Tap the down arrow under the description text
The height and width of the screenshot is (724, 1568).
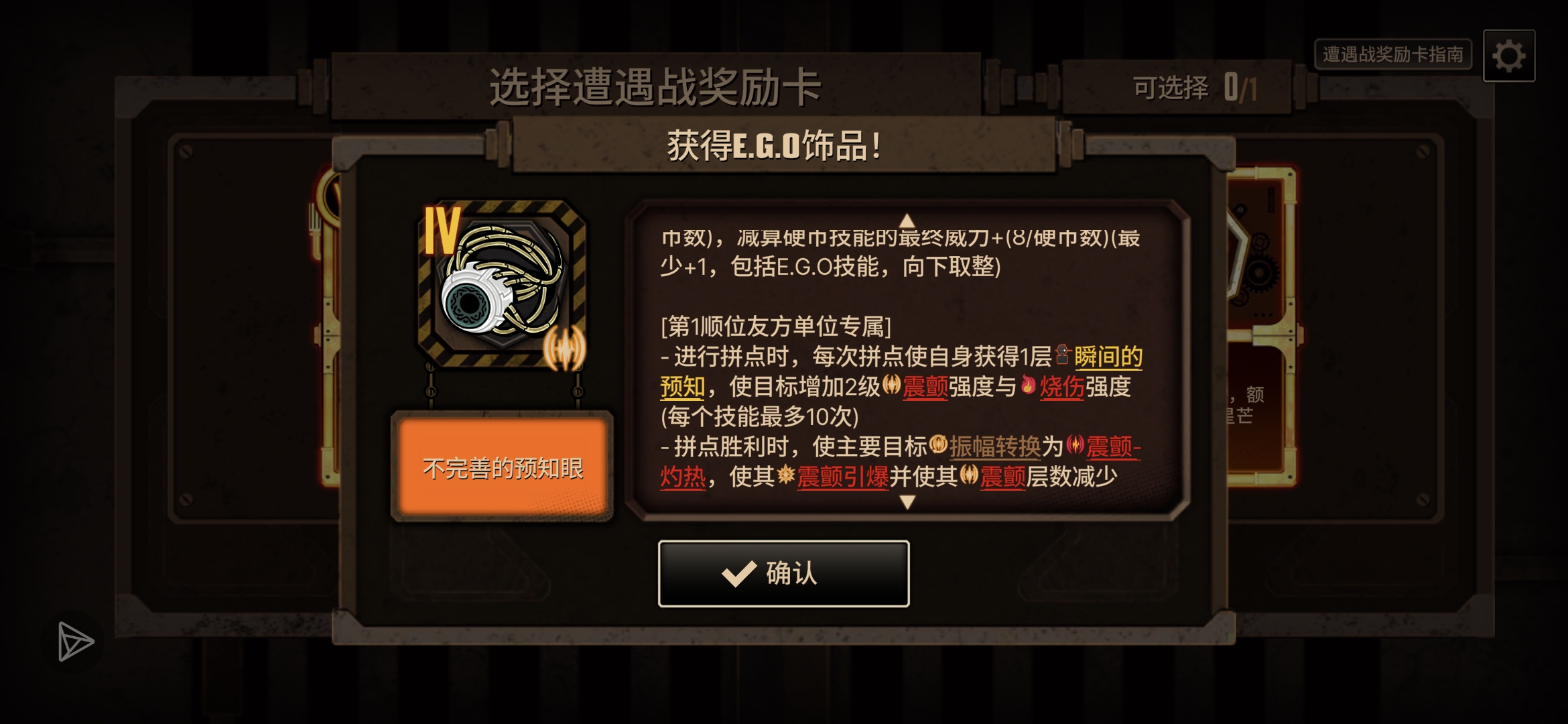click(x=907, y=502)
